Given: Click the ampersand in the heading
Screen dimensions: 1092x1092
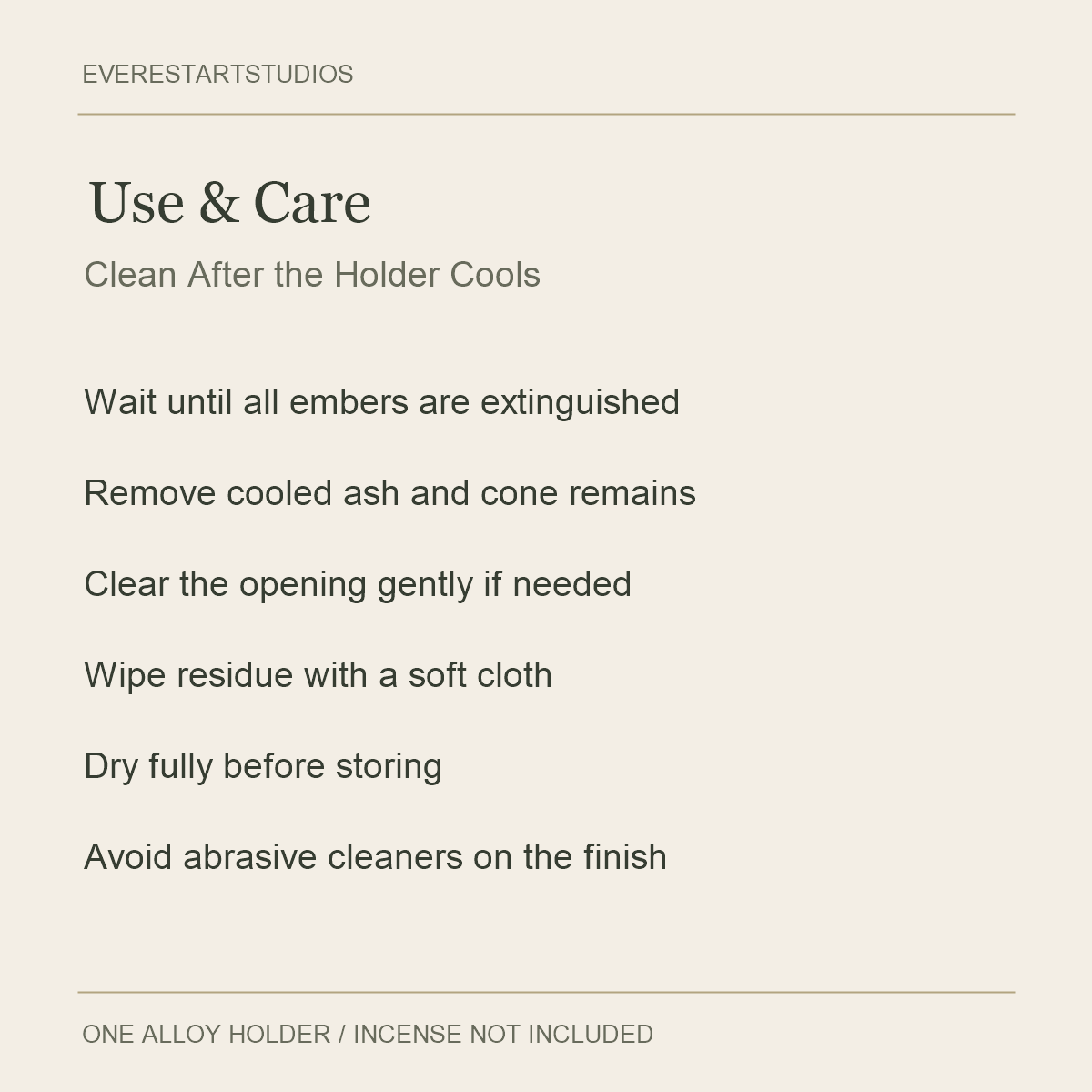Looking at the screenshot, I should pos(217,202).
